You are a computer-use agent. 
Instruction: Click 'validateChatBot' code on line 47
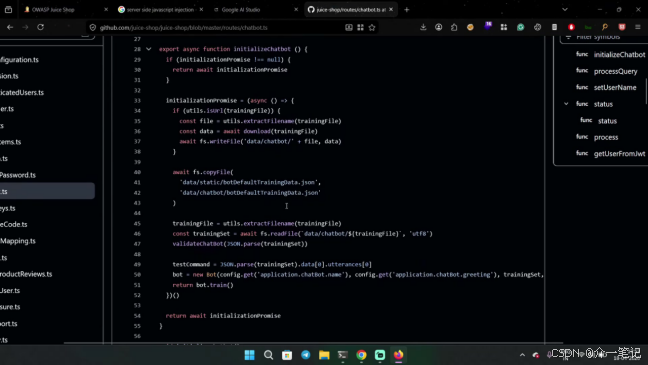[198, 244]
